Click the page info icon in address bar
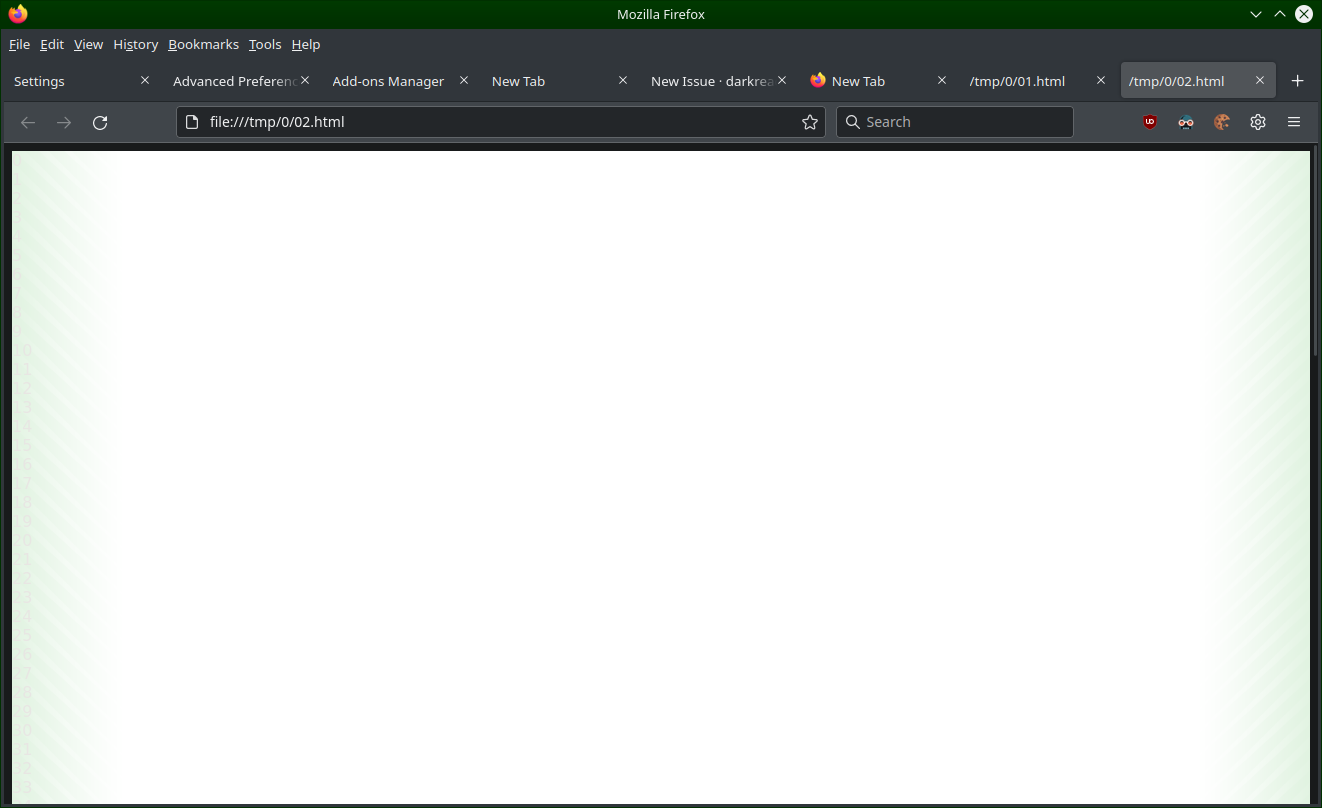The height and width of the screenshot is (808, 1322). (x=193, y=122)
